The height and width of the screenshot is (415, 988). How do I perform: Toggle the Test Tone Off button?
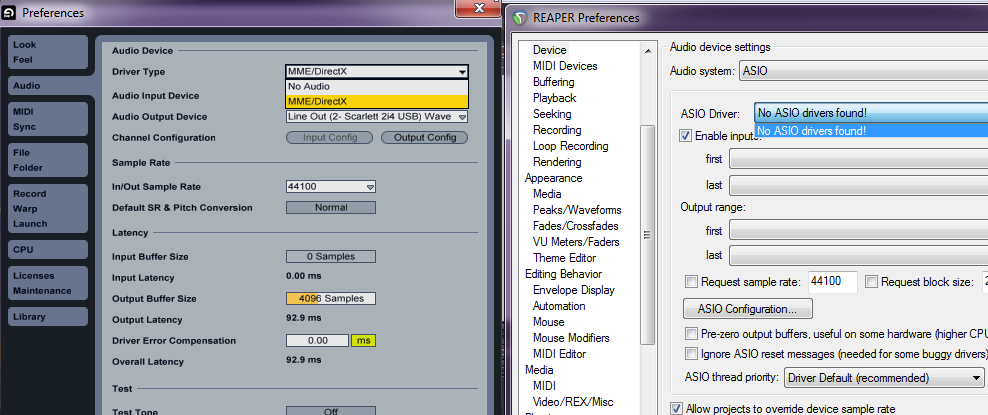coord(331,411)
